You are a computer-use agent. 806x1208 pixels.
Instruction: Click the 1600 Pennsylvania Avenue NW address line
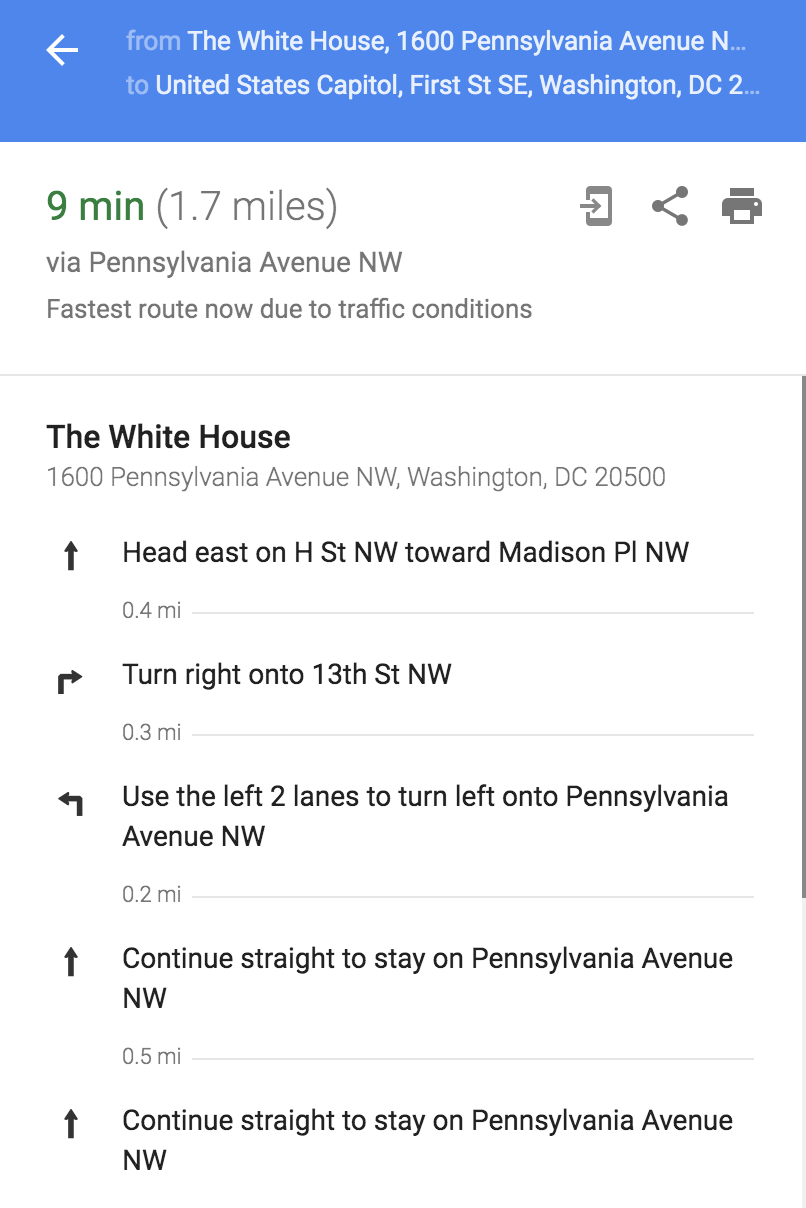[356, 477]
